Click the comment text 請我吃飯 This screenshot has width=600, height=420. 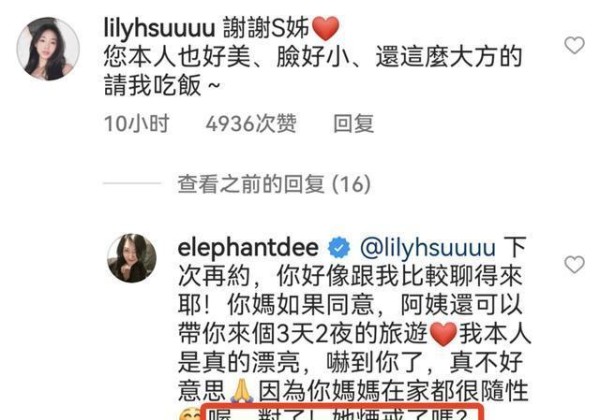point(152,85)
